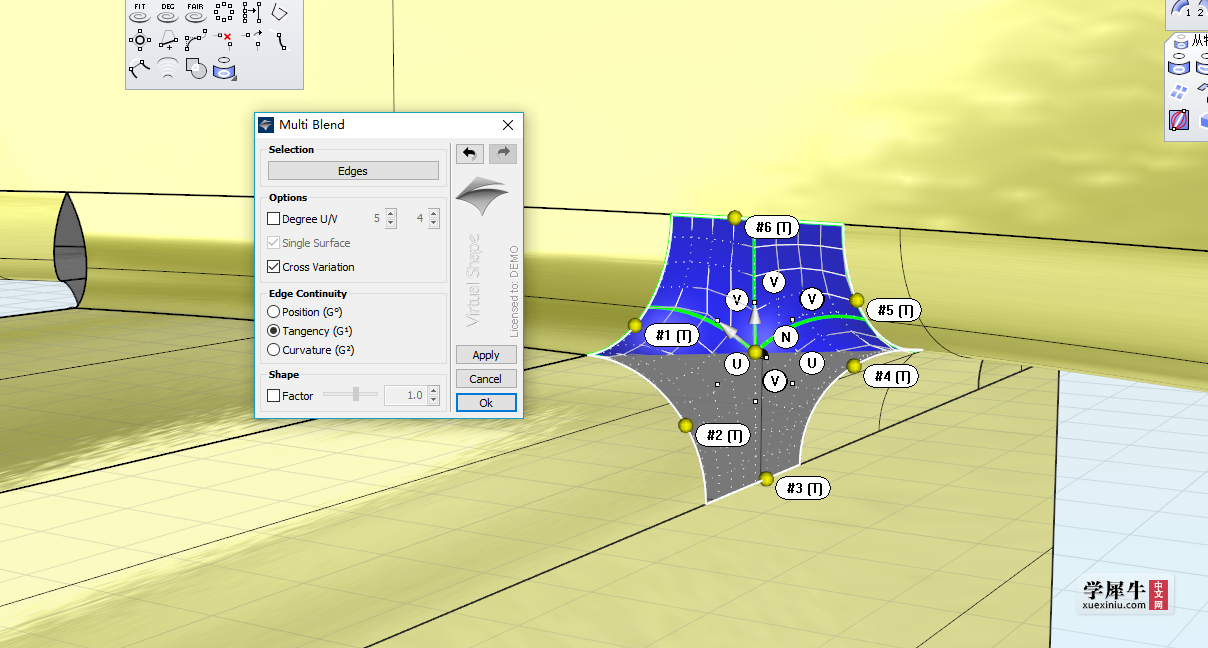Click the #1 (T) edge label

click(672, 336)
